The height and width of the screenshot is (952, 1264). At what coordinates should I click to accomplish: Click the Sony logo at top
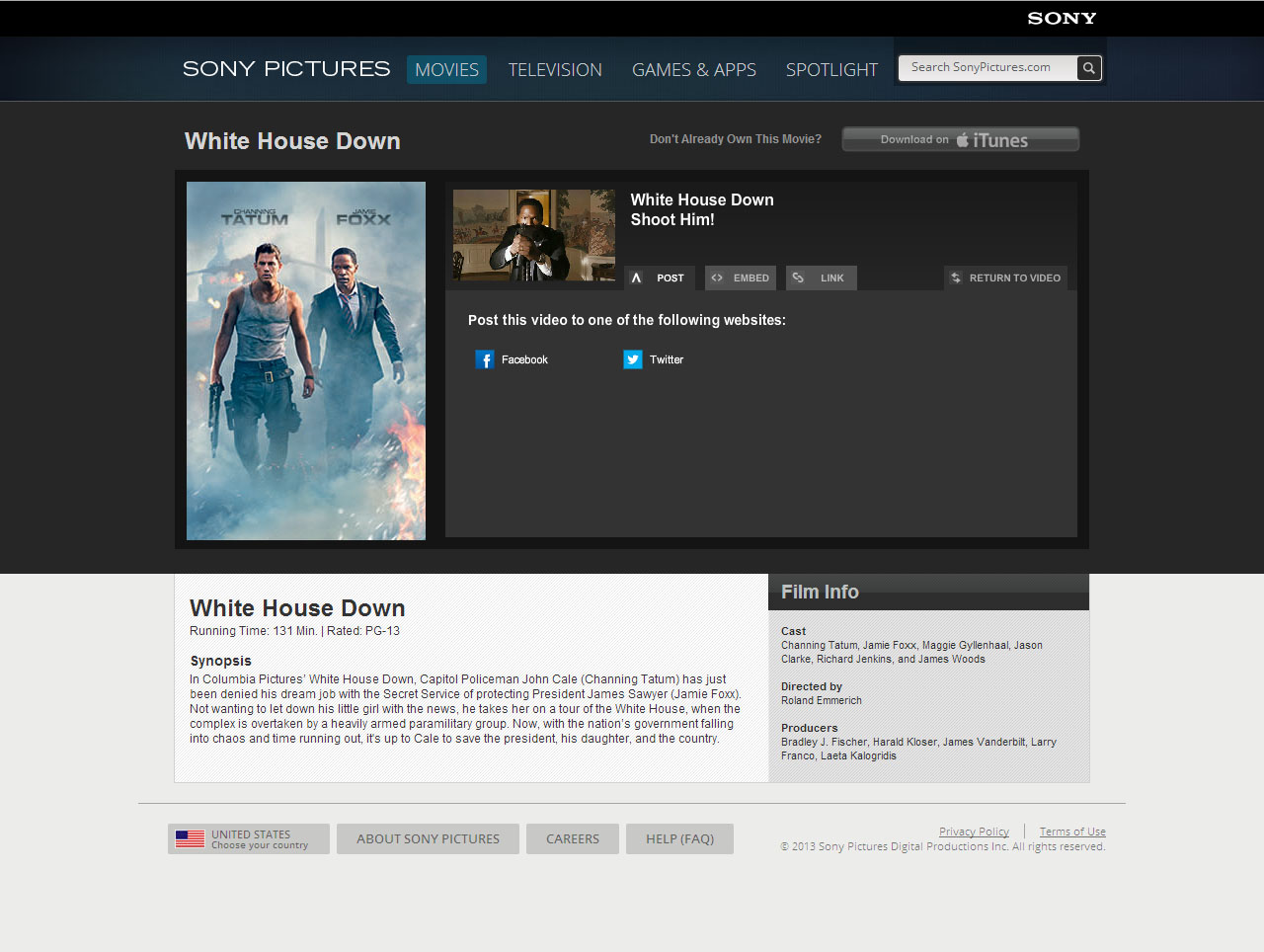[x=1062, y=18]
